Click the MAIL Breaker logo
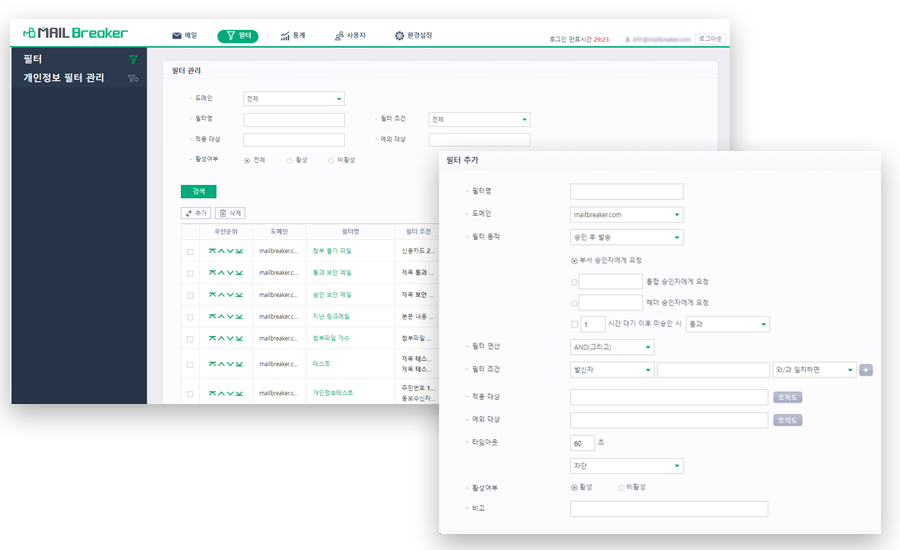Screen dimensions: 900x550 (75, 33)
